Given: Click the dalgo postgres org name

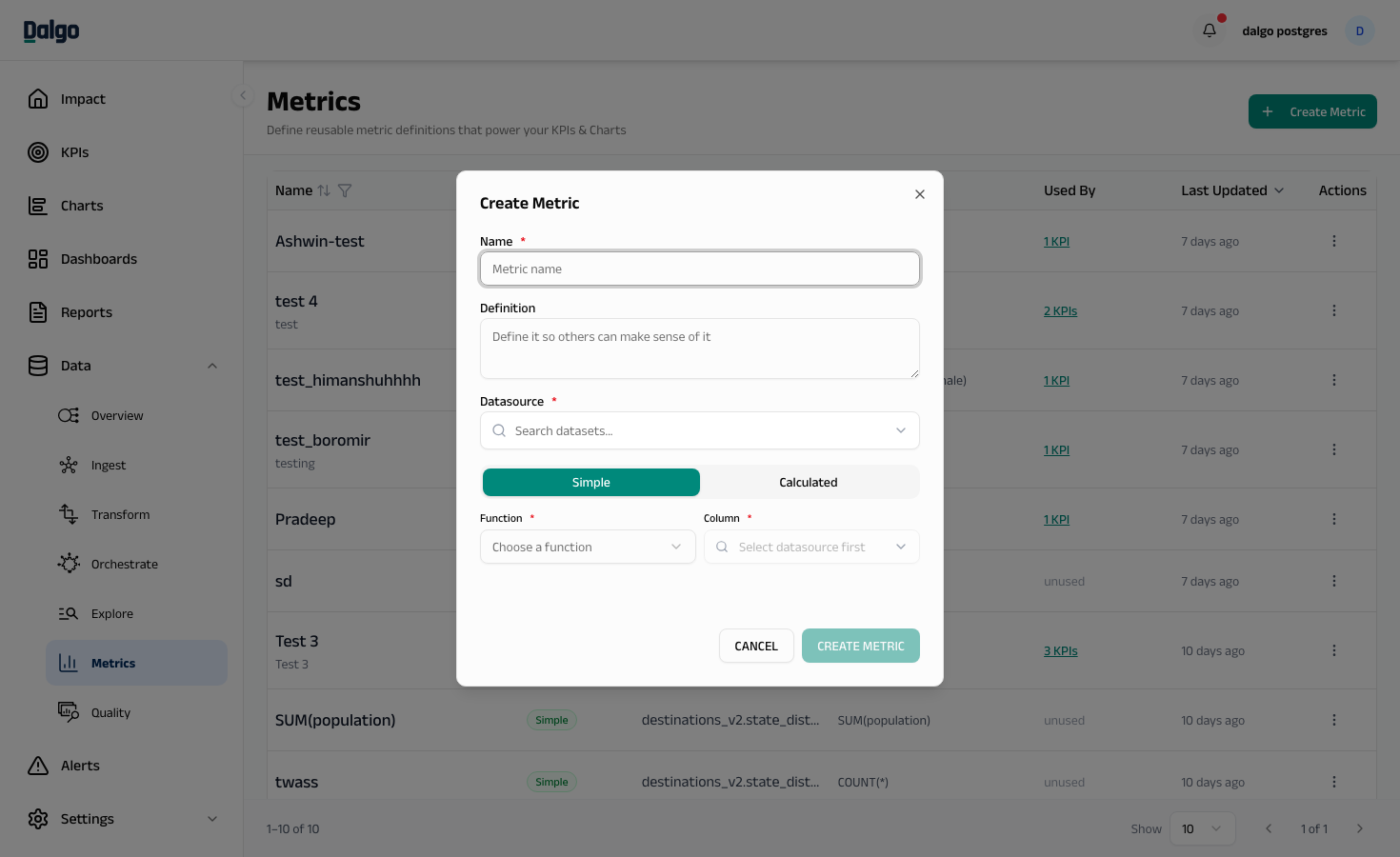Looking at the screenshot, I should pyautogui.click(x=1284, y=30).
